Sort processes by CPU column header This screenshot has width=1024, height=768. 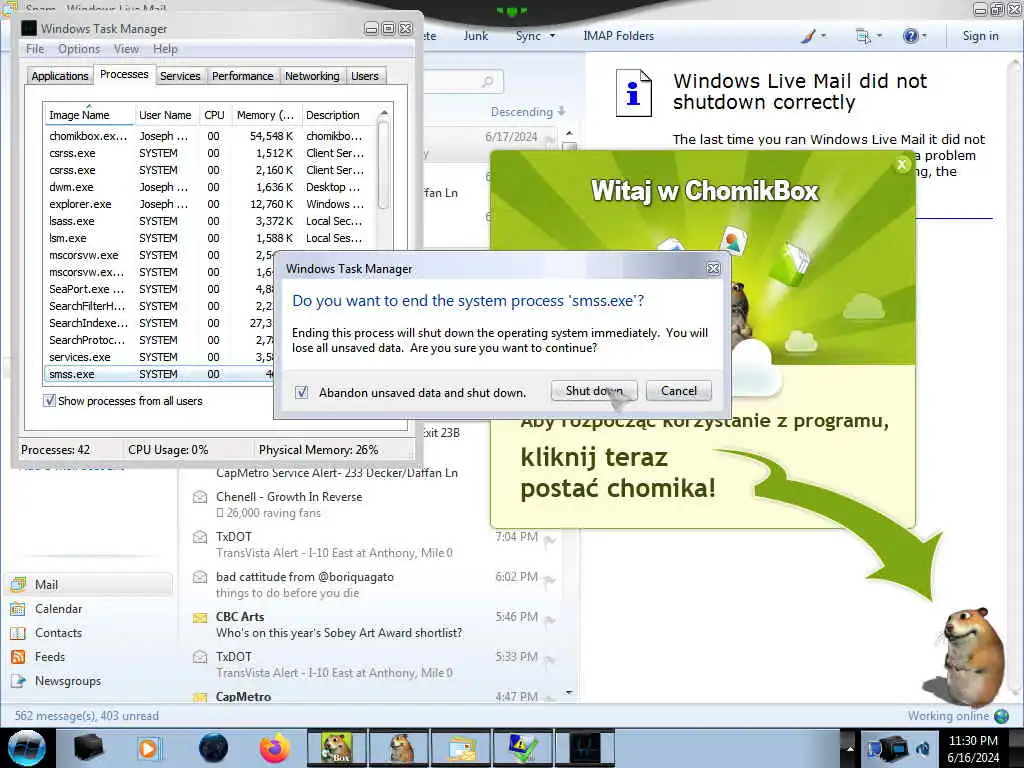(214, 115)
